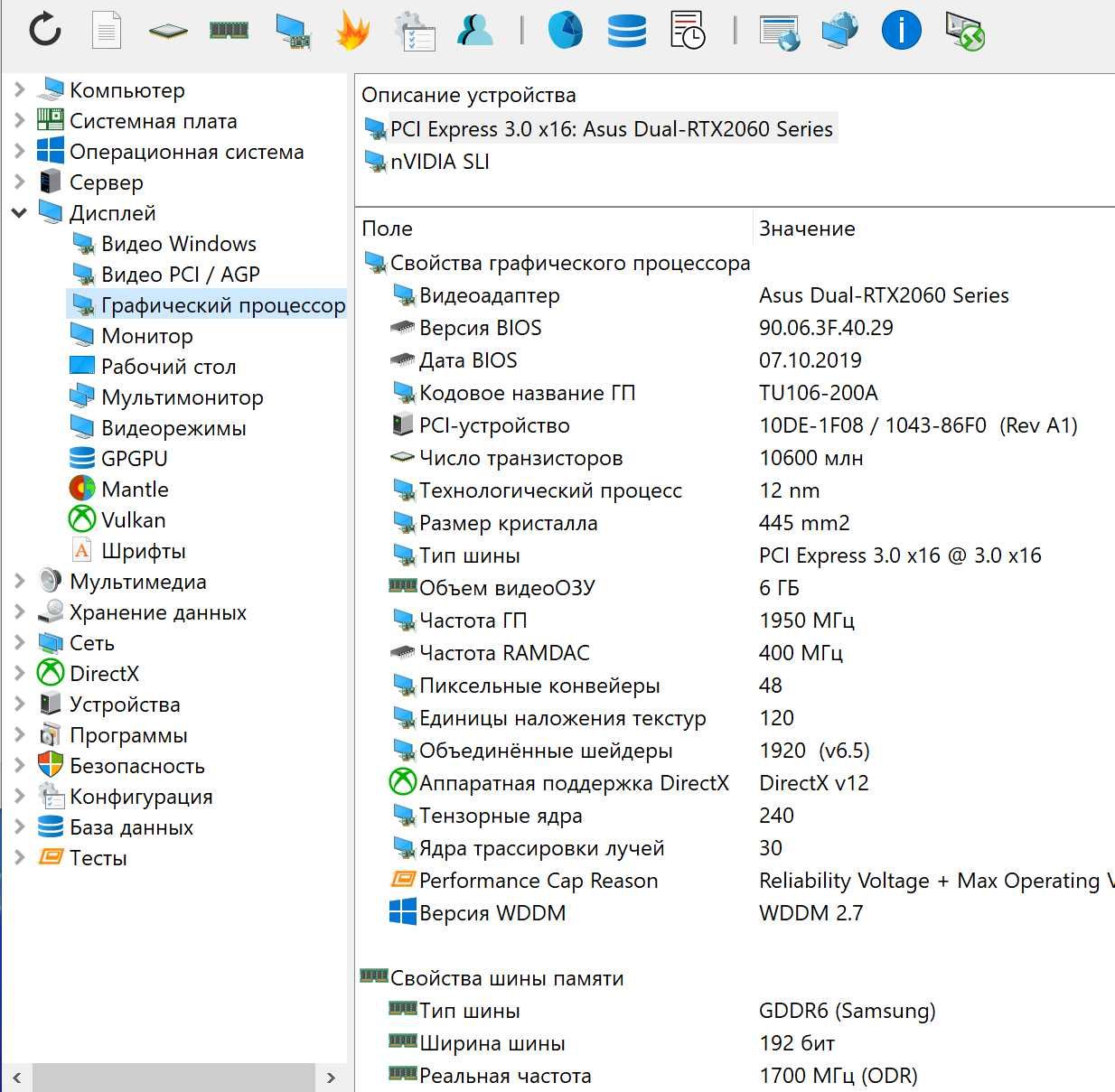The image size is (1115, 1092).
Task: Open the scheduled report clock icon
Action: [x=688, y=30]
